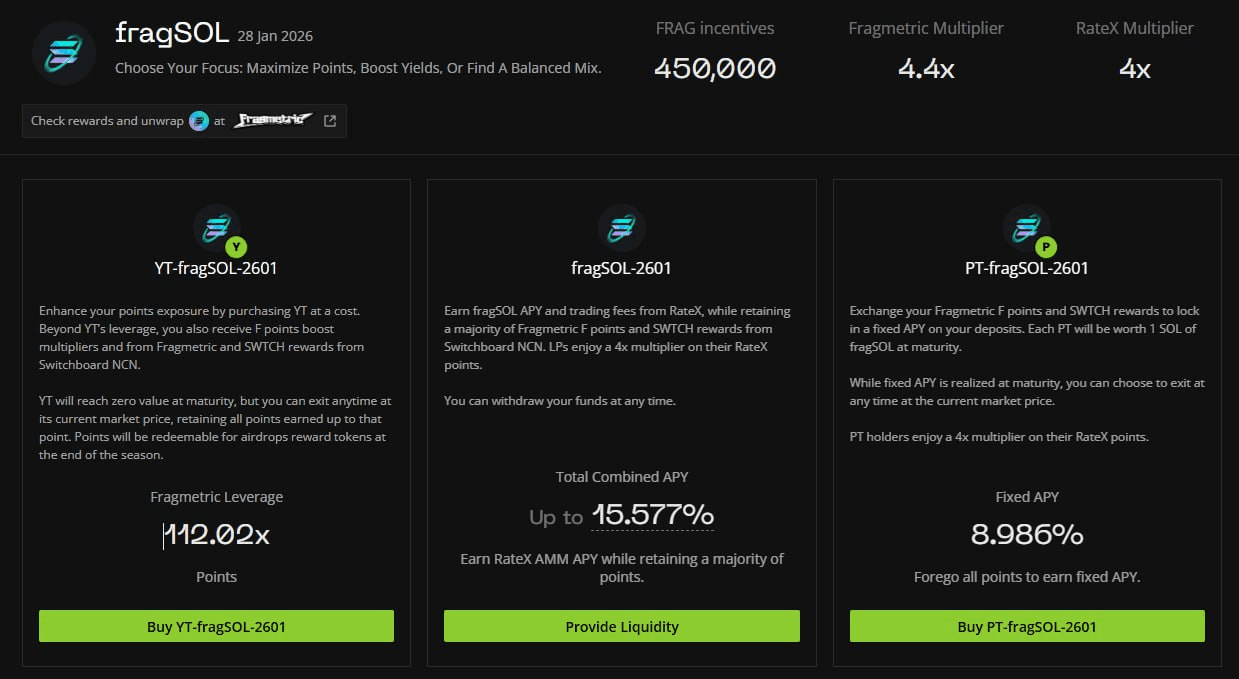
Task: Click the 8.986% Fixed APY value
Action: 1027,535
